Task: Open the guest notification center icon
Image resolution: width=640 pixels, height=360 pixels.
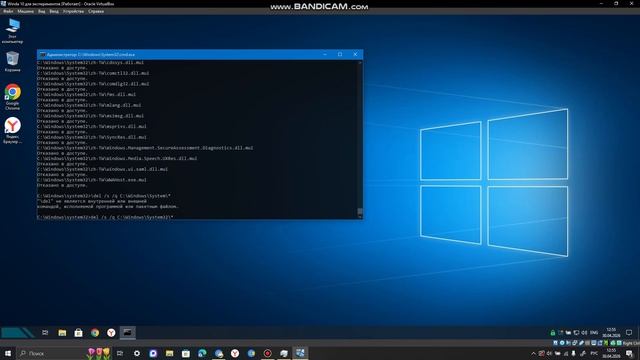Action: 629,333
